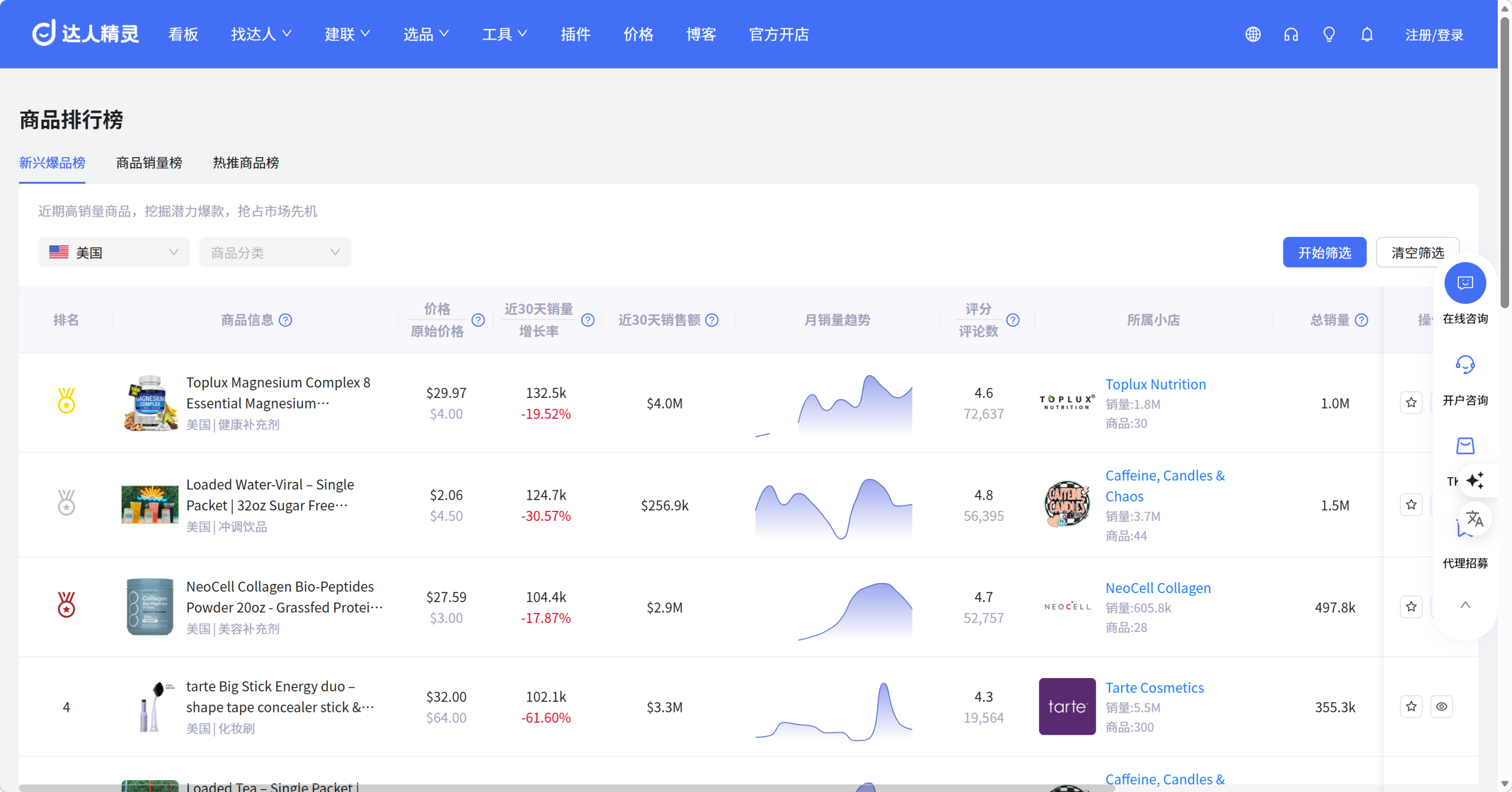1512x792 pixels.
Task: Click the headset support icon in header
Action: point(1291,34)
